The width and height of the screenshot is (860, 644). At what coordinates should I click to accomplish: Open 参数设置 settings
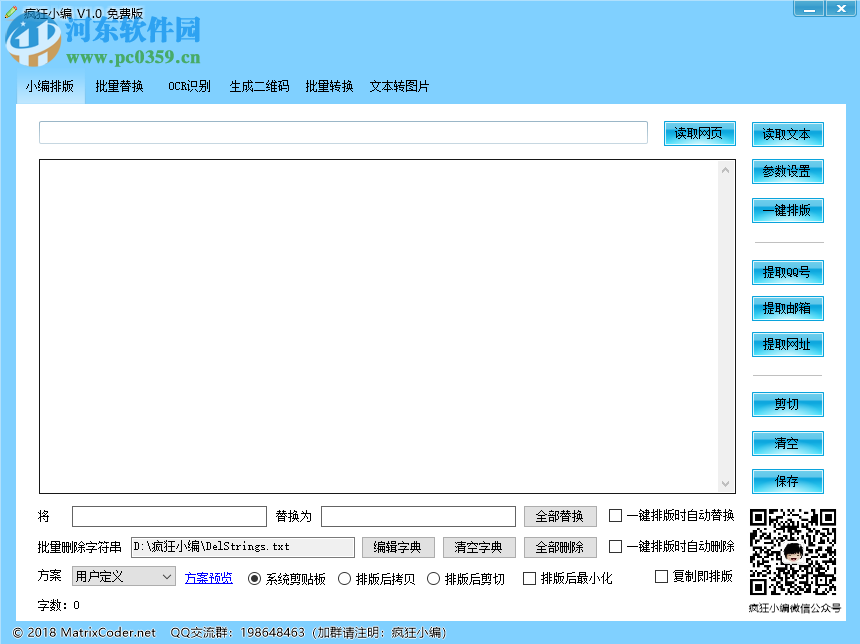click(x=787, y=172)
